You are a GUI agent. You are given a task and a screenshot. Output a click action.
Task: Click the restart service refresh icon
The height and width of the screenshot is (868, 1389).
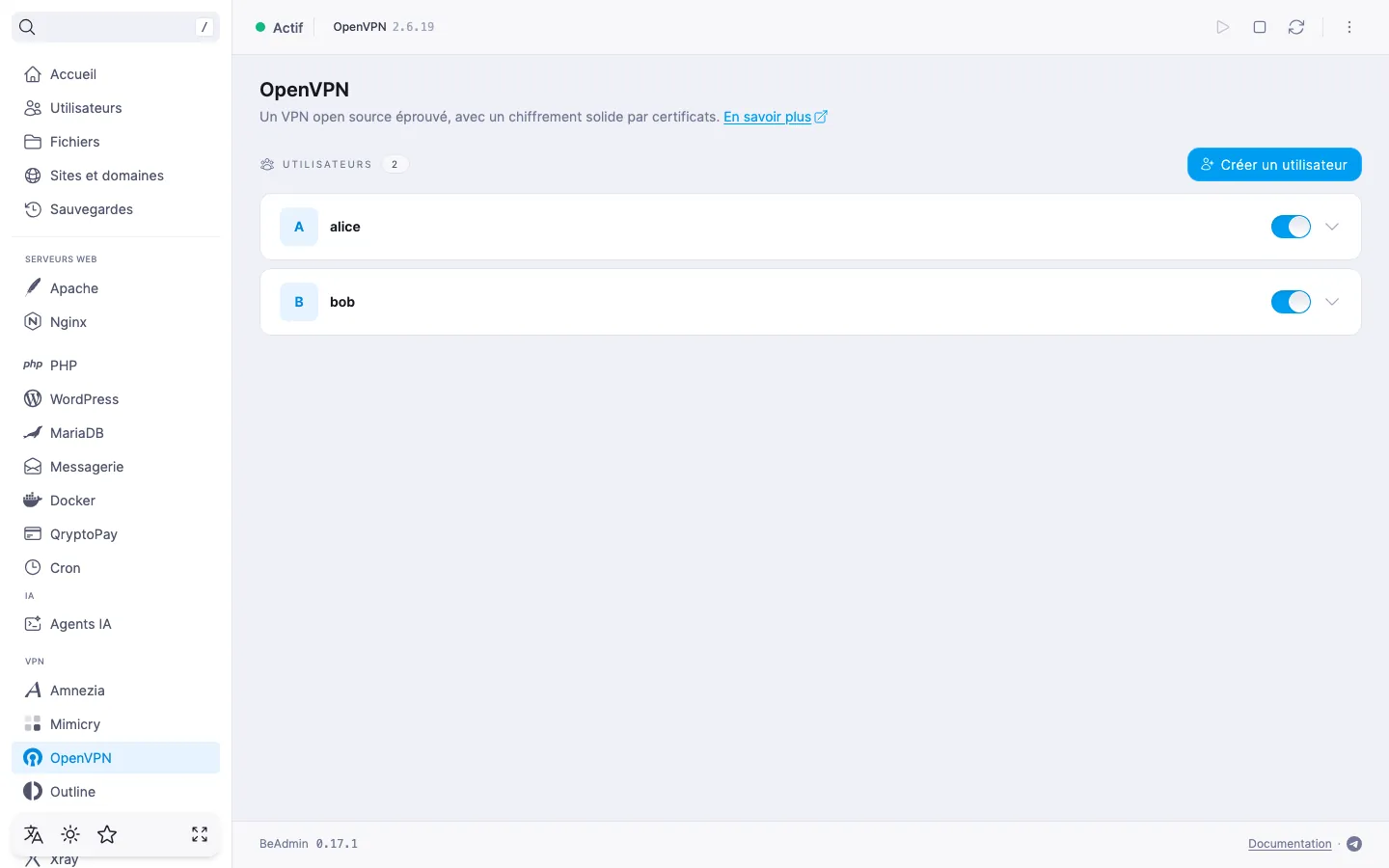coord(1296,27)
